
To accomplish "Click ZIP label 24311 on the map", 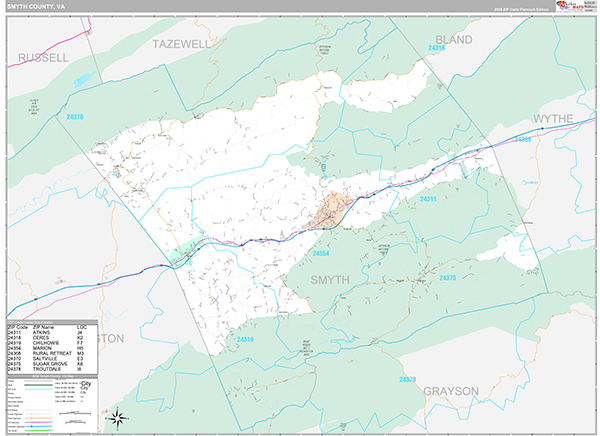I will point(428,199).
